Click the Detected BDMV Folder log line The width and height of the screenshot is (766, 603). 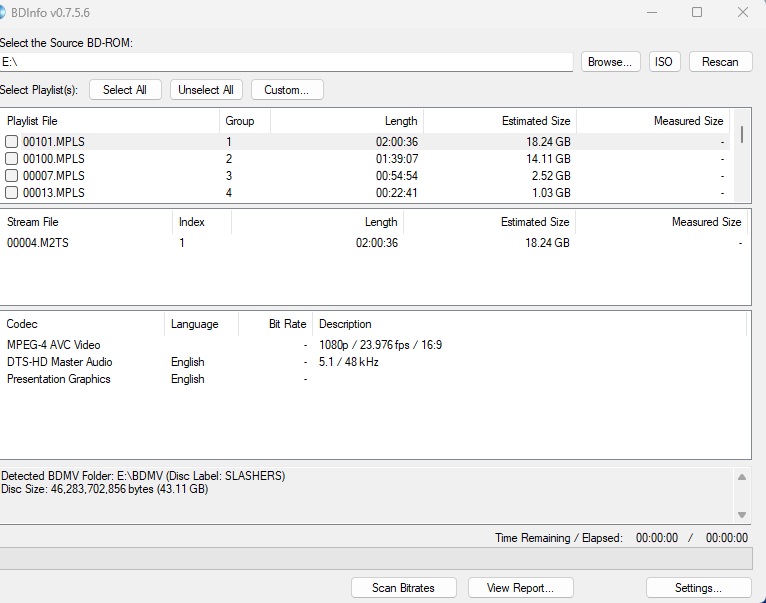click(143, 476)
